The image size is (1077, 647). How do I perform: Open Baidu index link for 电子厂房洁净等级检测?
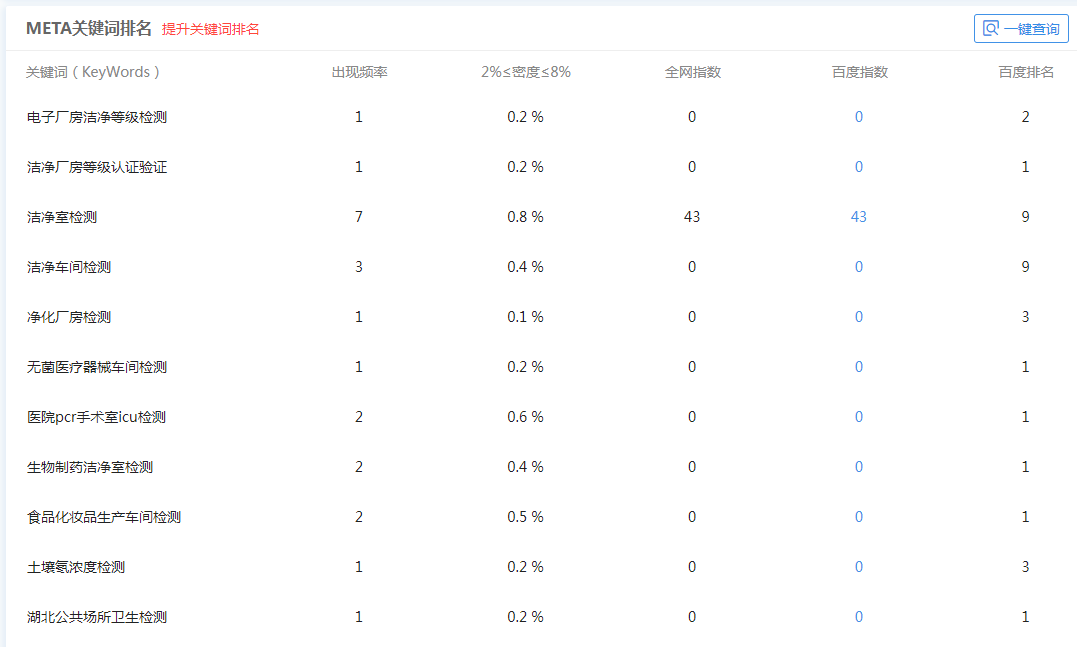pos(859,117)
